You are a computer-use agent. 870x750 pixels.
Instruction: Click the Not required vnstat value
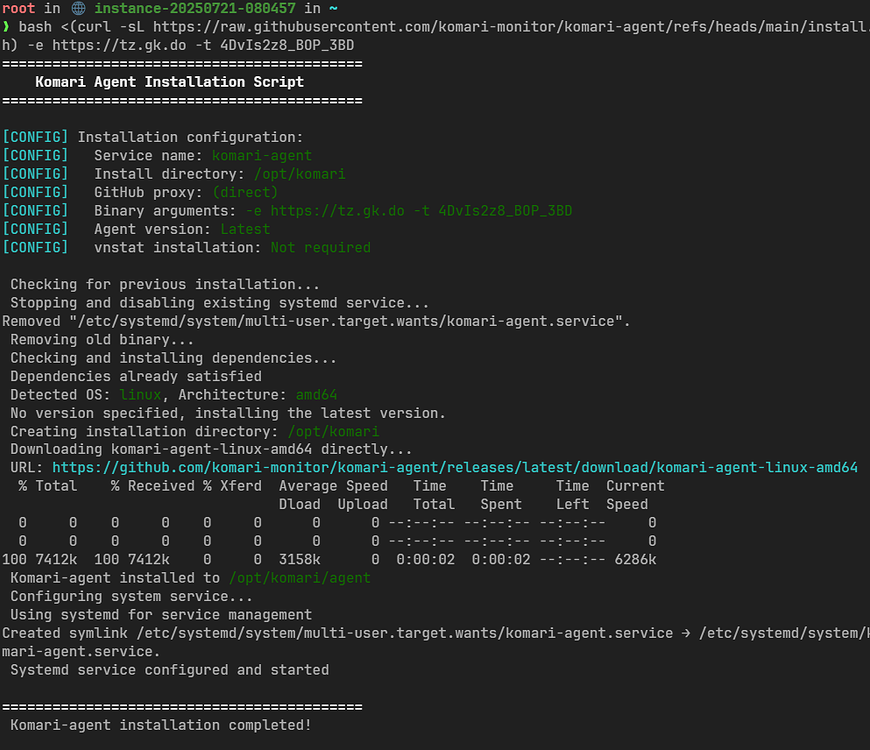[x=320, y=247]
